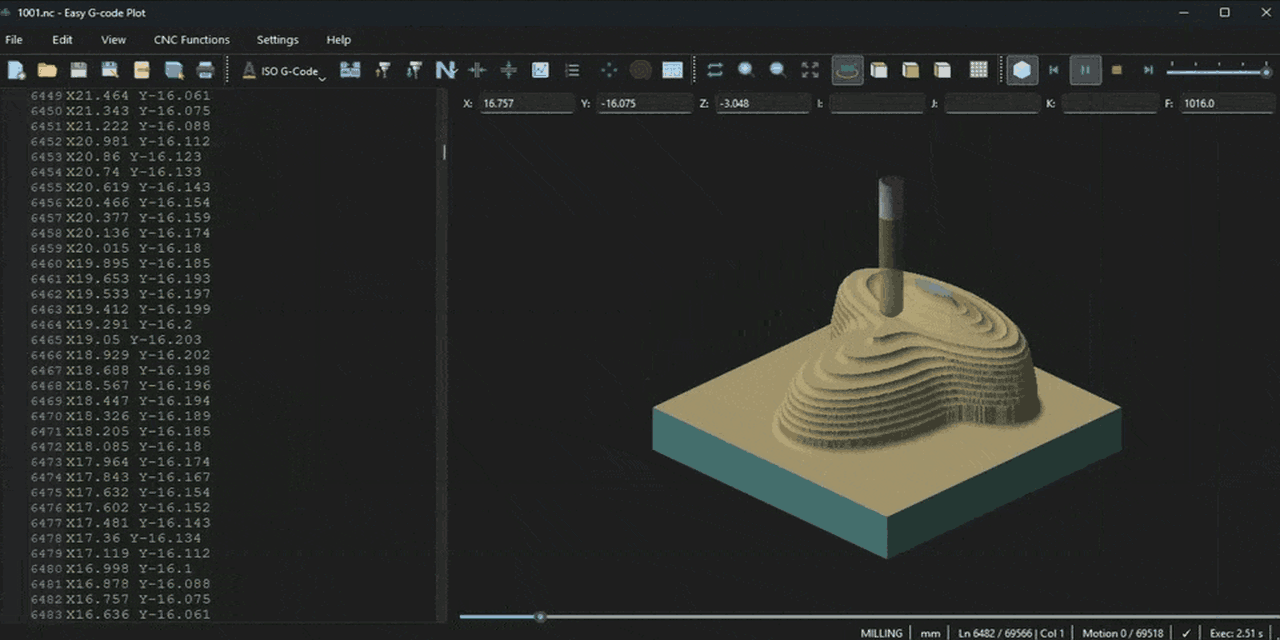Click the Print icon
The width and height of the screenshot is (1280, 640).
coord(205,70)
